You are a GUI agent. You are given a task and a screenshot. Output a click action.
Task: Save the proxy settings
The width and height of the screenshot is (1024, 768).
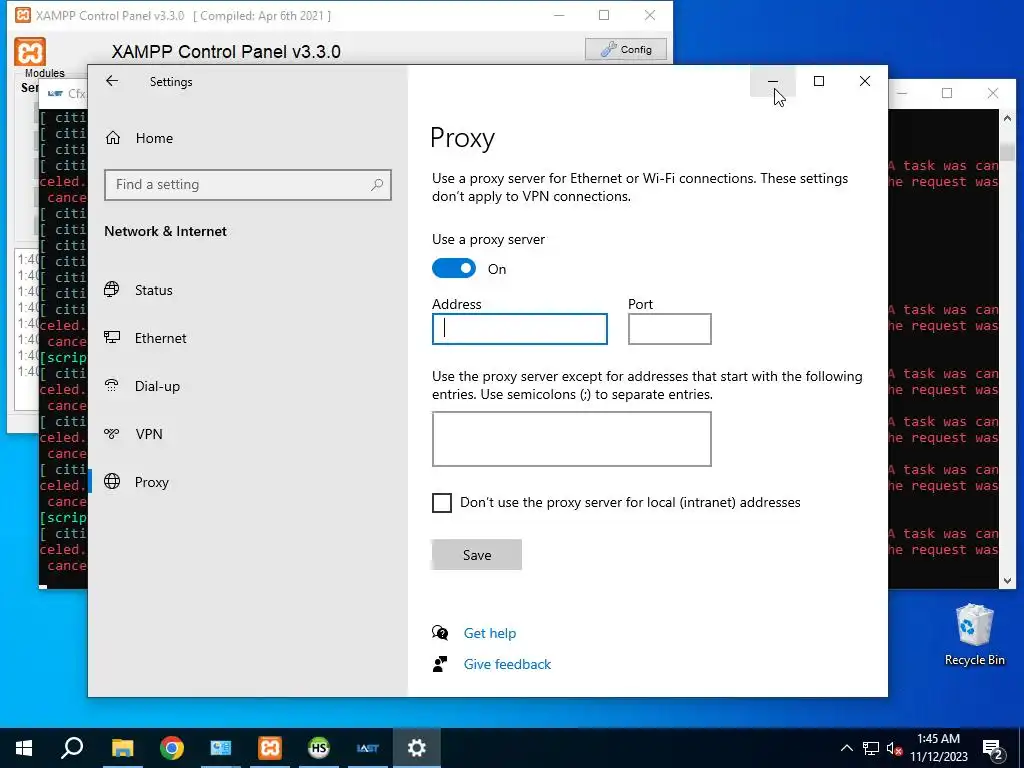[477, 554]
